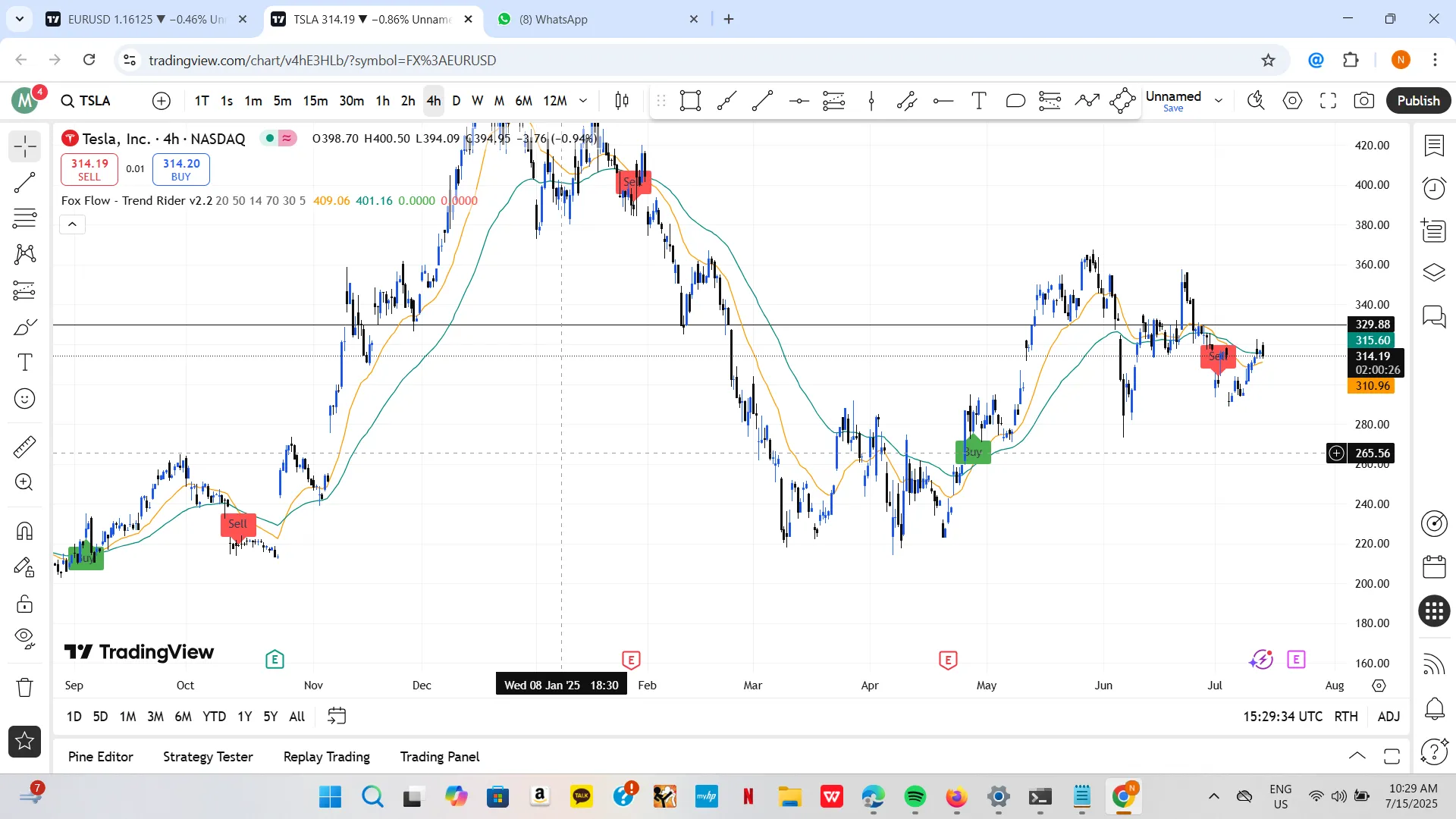Switch to the 15m timeframe
The height and width of the screenshot is (819, 1456).
click(315, 101)
